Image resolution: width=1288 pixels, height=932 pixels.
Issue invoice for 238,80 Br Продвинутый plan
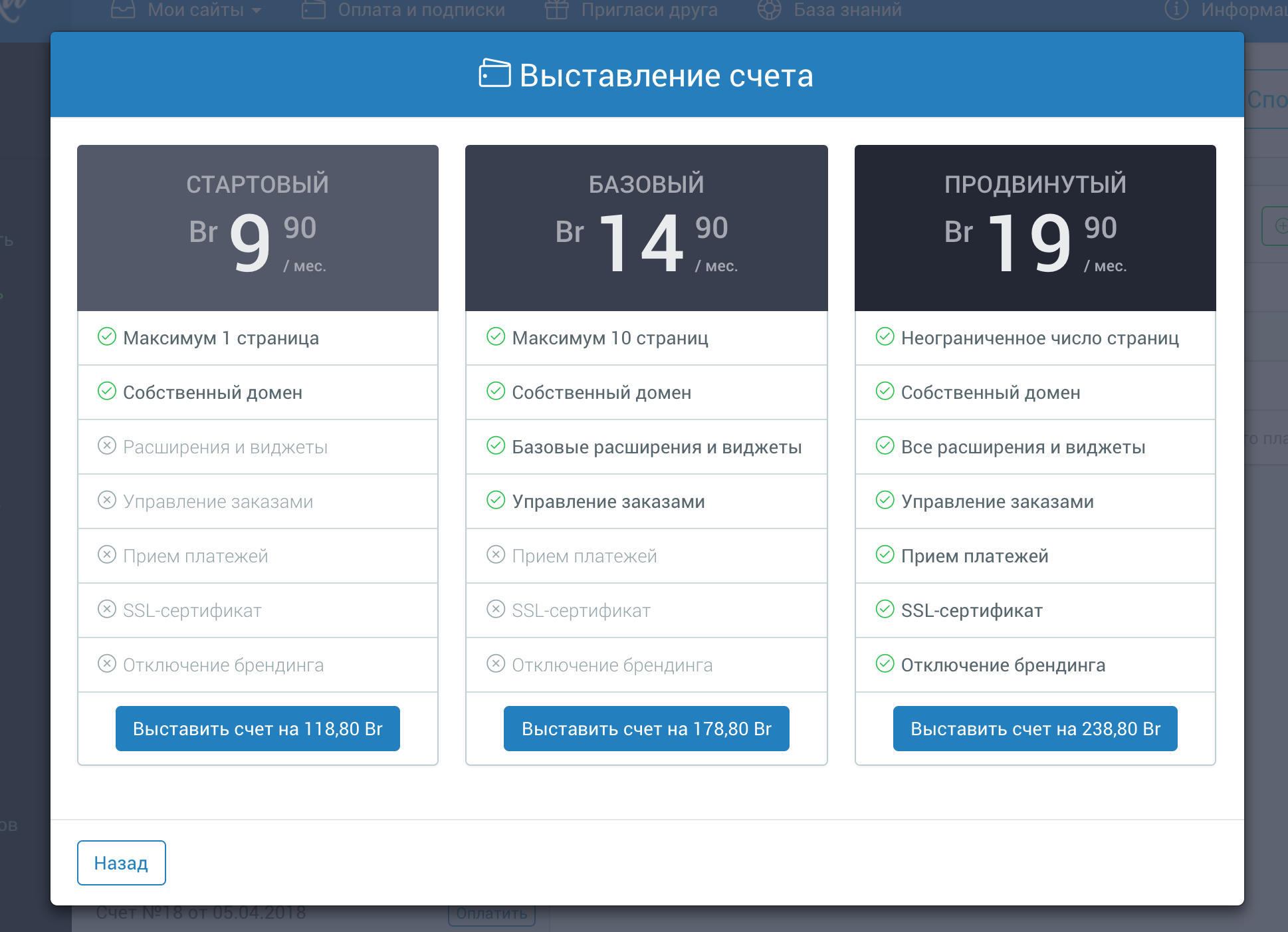pos(1035,729)
